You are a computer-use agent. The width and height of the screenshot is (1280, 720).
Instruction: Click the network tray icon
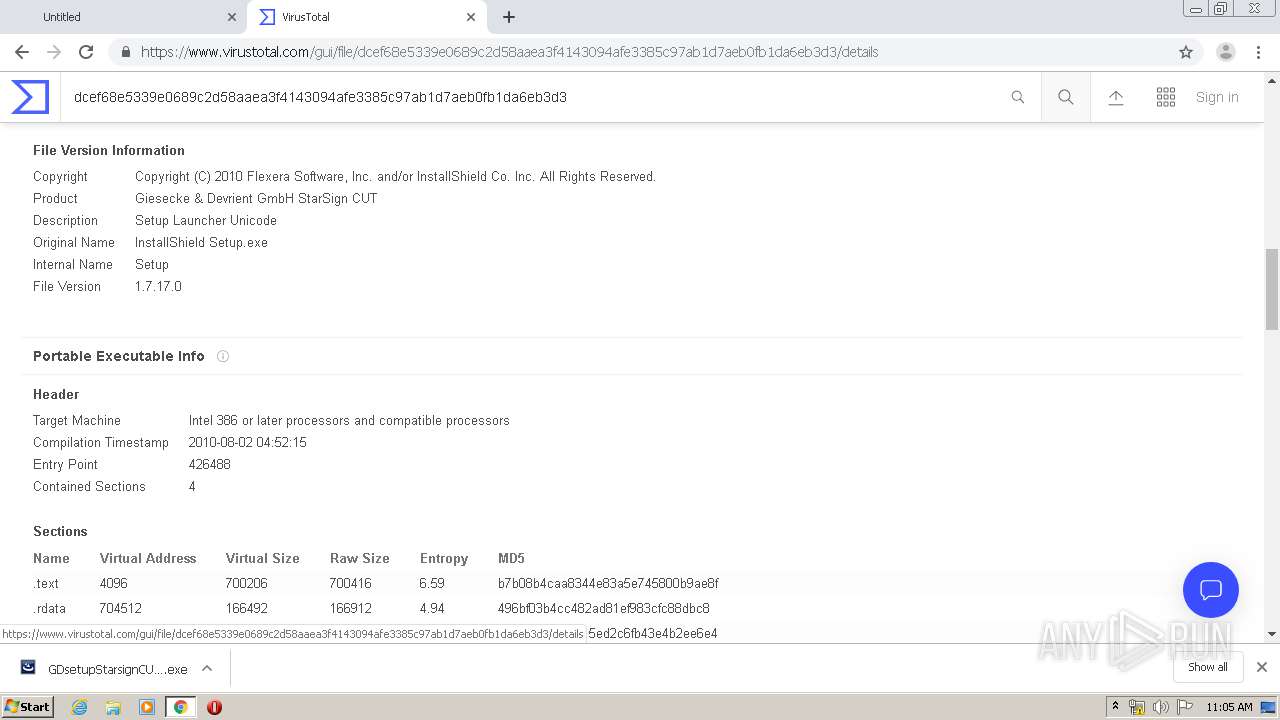[x=1137, y=707]
